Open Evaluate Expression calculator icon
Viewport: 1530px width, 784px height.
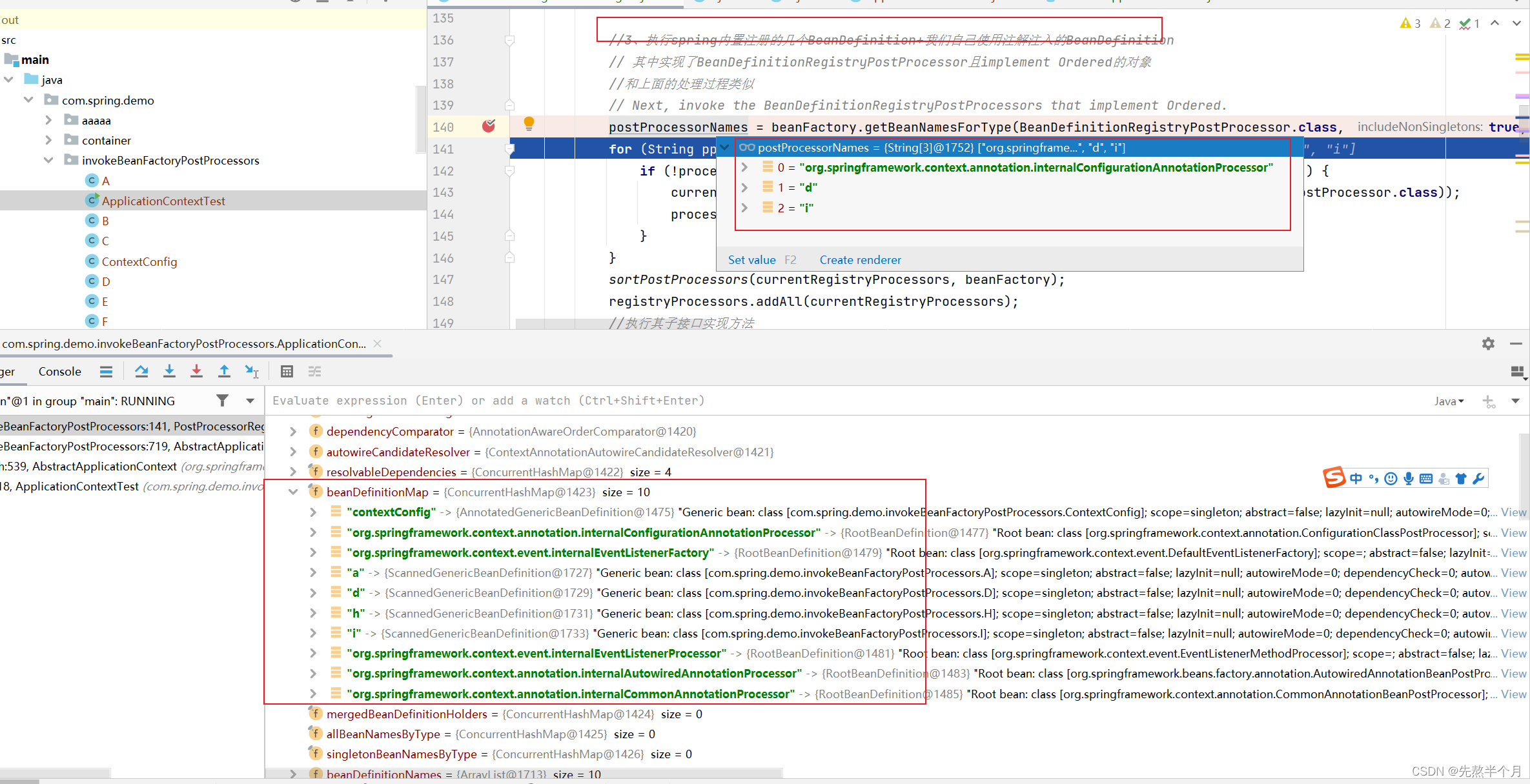287,371
